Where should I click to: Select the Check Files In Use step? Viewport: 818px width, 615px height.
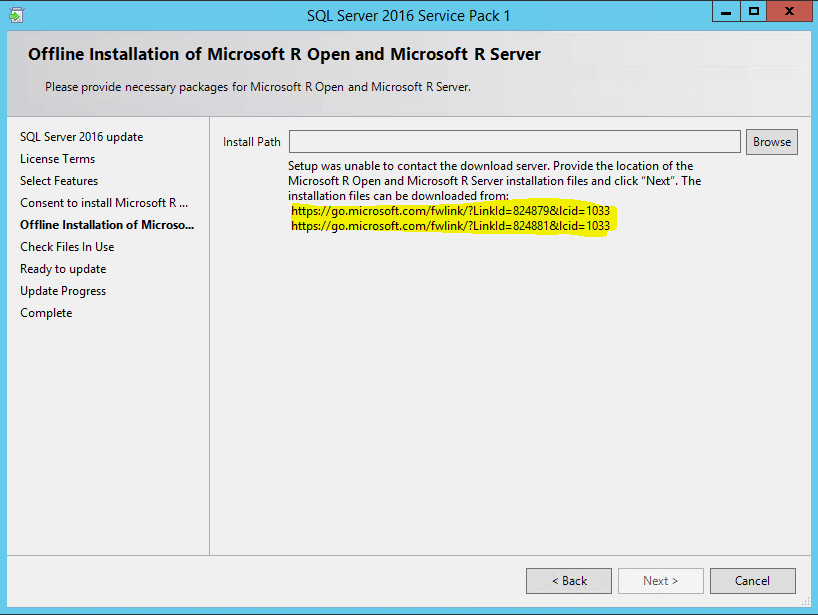[x=67, y=247]
